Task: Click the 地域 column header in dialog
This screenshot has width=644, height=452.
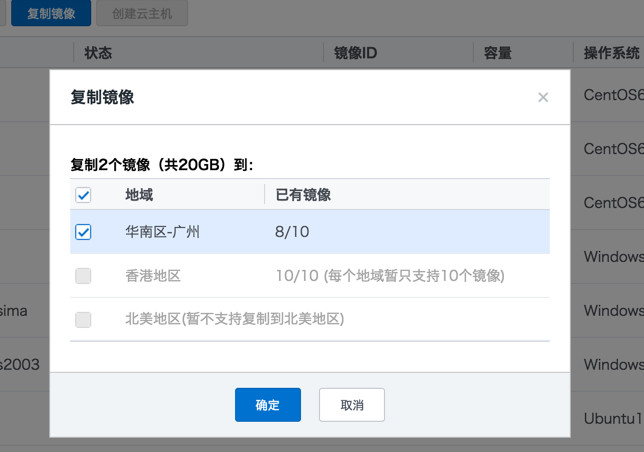Action: 139,195
